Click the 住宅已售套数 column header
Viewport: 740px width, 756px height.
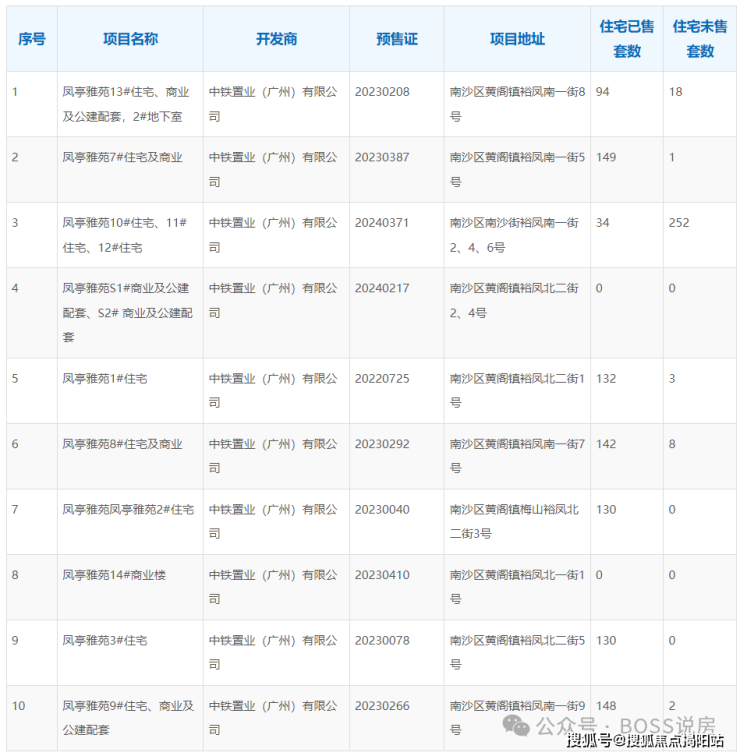[627, 39]
